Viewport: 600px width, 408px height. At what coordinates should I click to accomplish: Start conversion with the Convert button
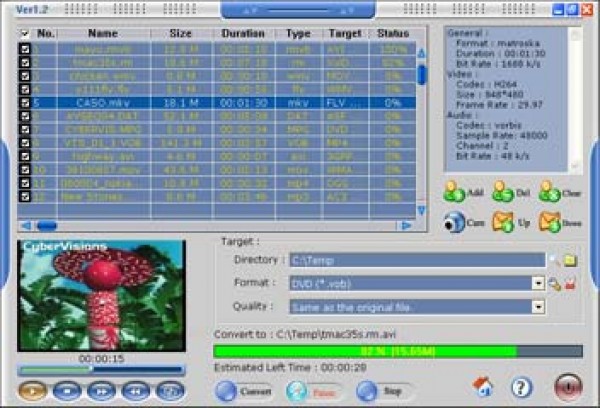[x=244, y=391]
